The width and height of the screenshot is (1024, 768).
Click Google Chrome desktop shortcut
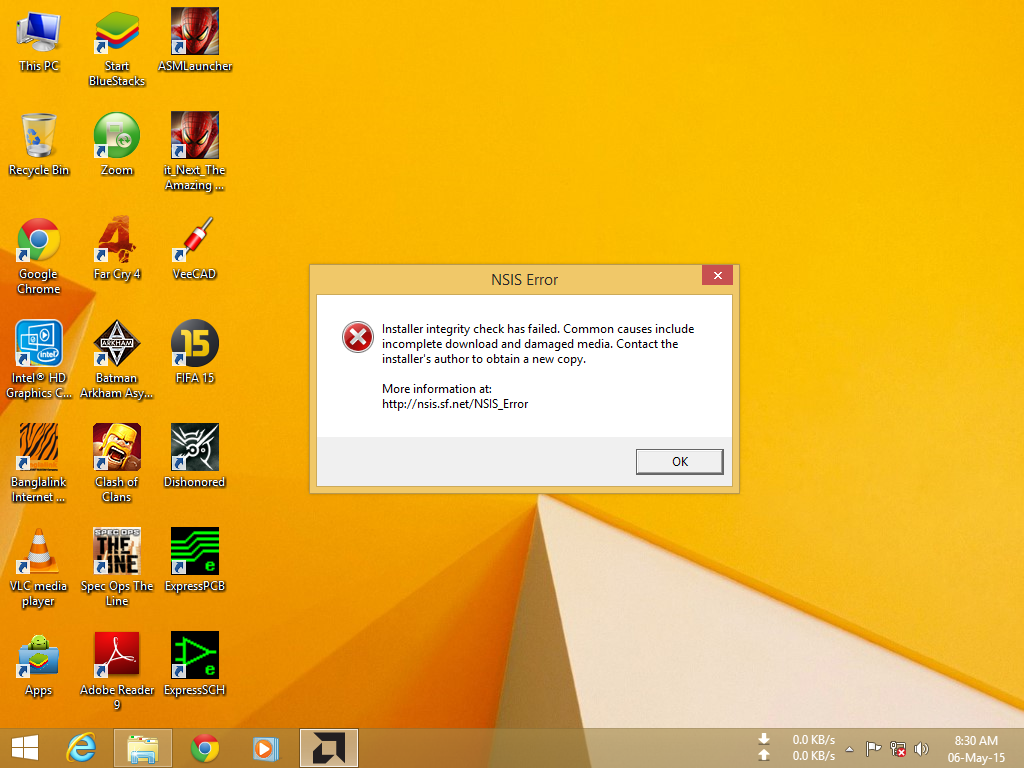[x=39, y=255]
